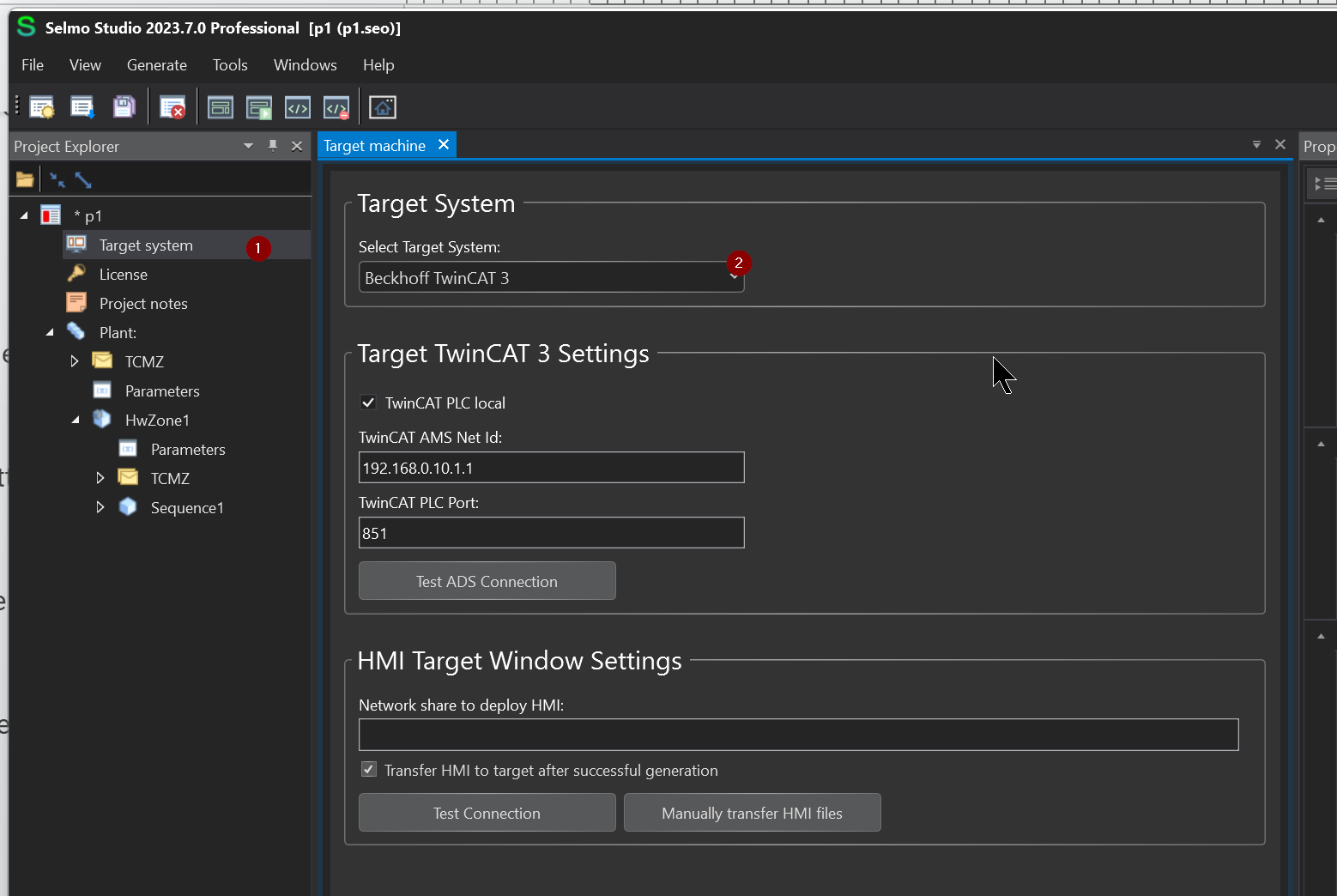
Task: Click the Target system monitor icon
Action: (76, 244)
